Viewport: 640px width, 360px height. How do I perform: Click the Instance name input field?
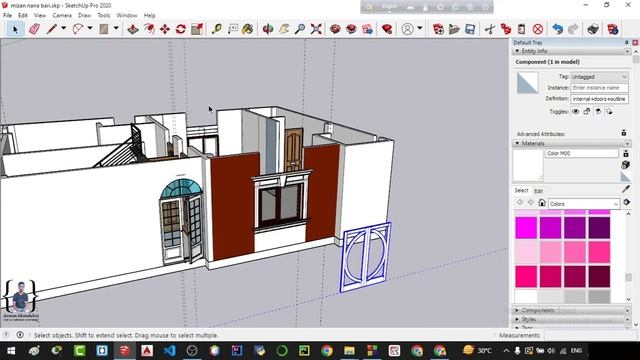[599, 88]
